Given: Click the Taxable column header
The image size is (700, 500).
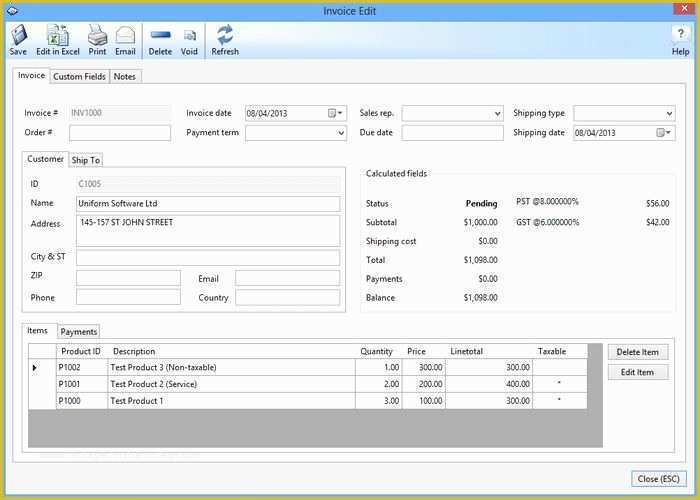Looking at the screenshot, I should coord(560,351).
